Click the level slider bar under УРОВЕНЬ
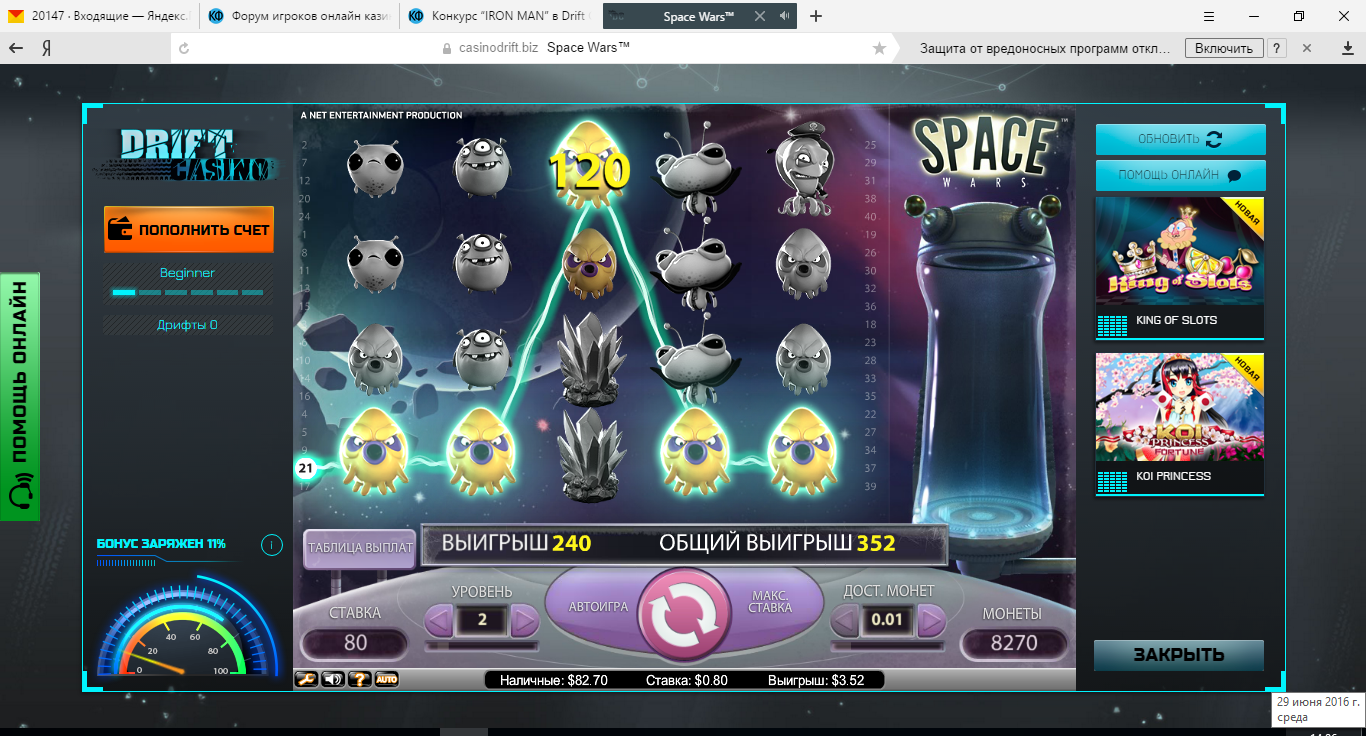This screenshot has height=736, width=1366. 481,646
